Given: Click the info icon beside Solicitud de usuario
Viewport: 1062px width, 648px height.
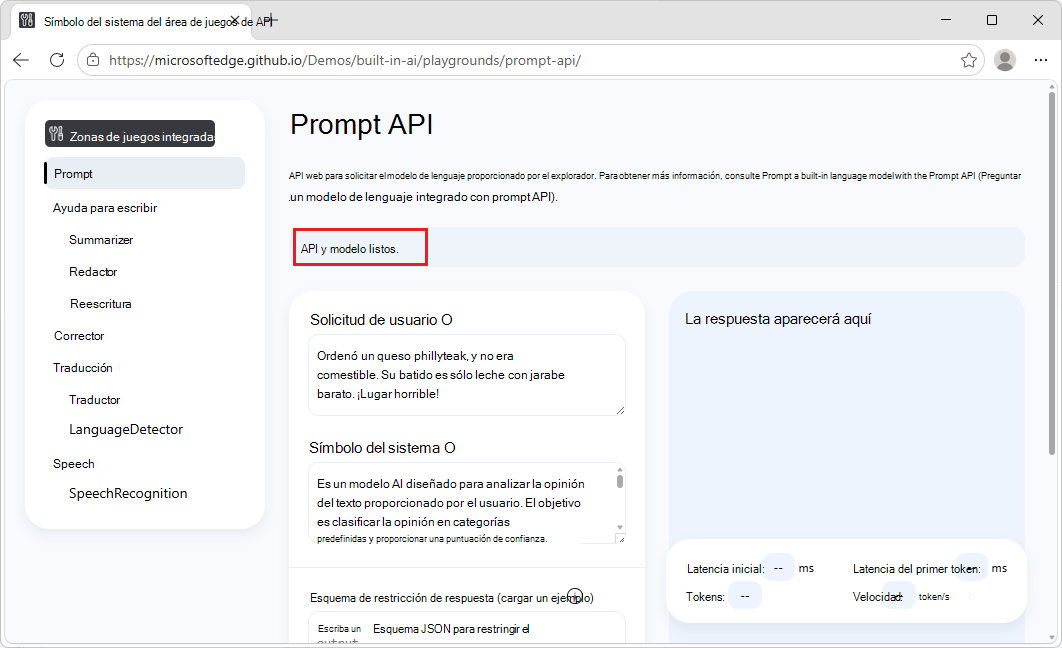Looking at the screenshot, I should coord(447,320).
